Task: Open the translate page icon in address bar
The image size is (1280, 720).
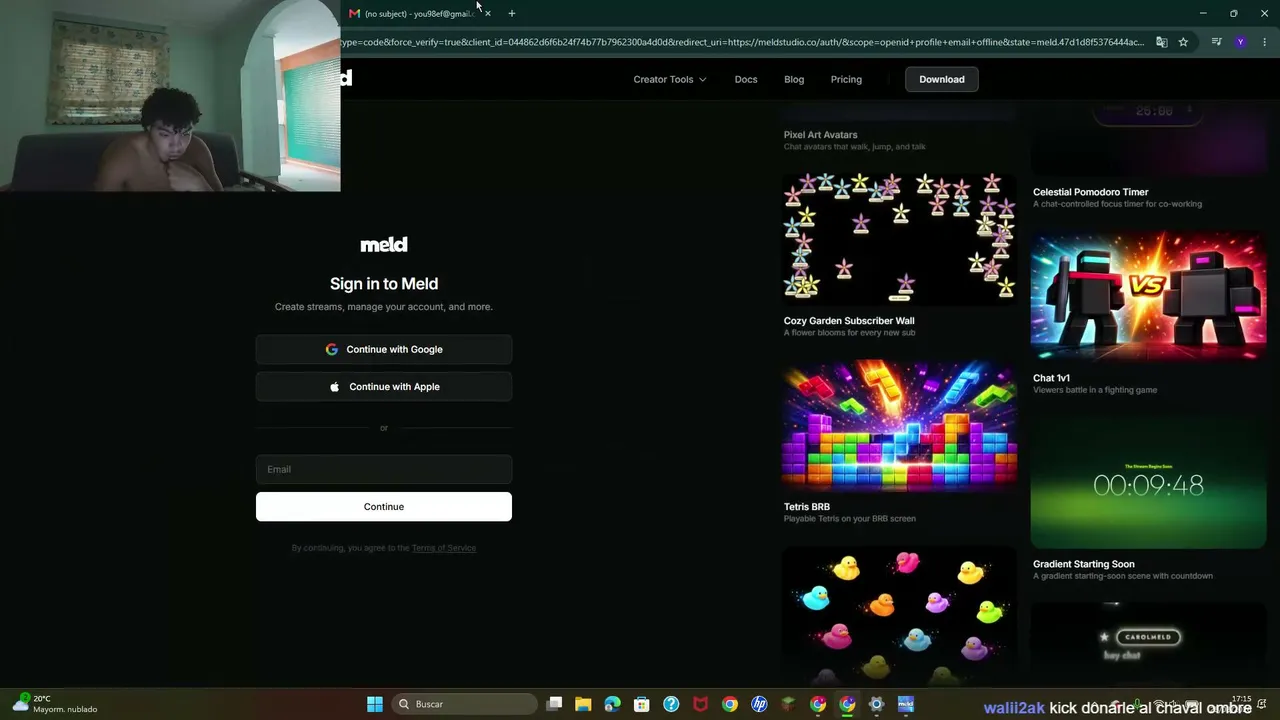Action: [x=1161, y=42]
